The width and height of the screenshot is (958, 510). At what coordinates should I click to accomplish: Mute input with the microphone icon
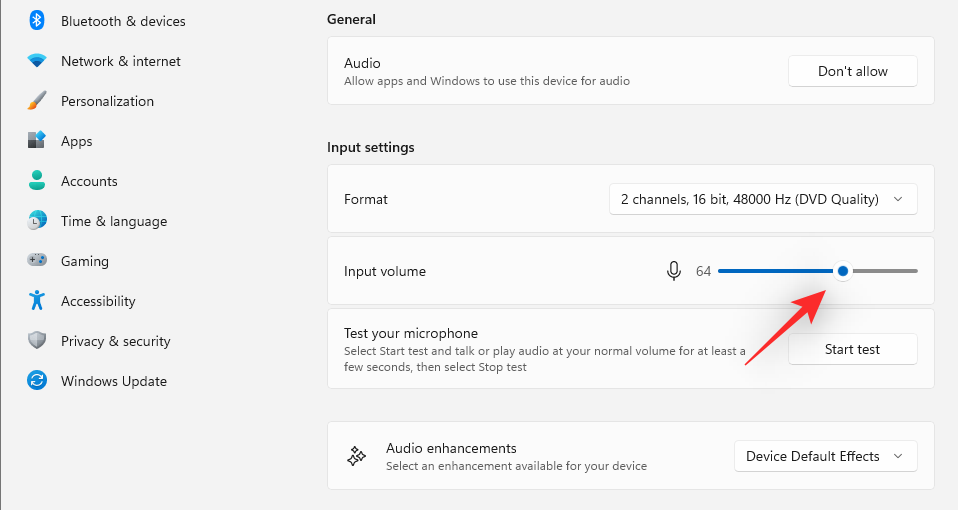pos(674,271)
